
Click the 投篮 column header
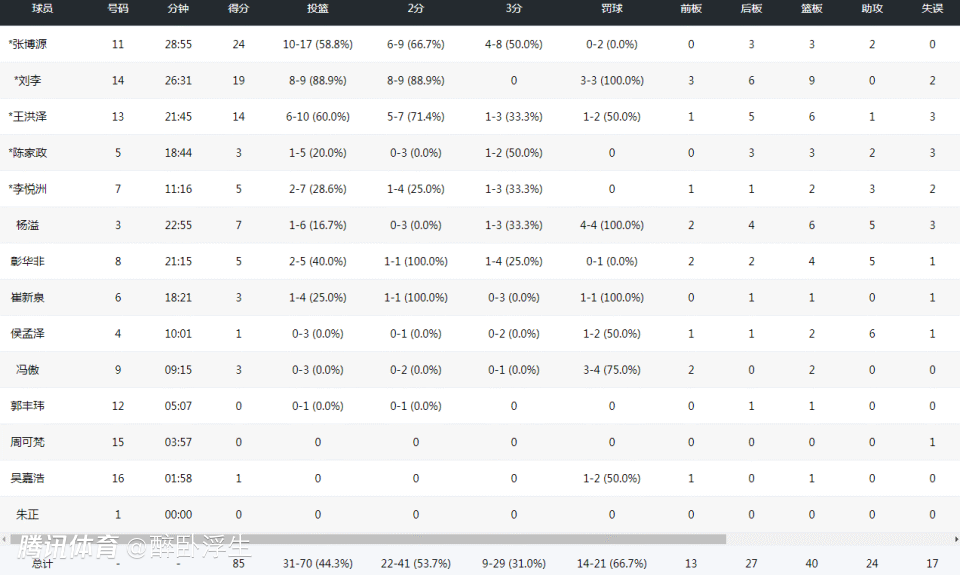[x=318, y=8]
